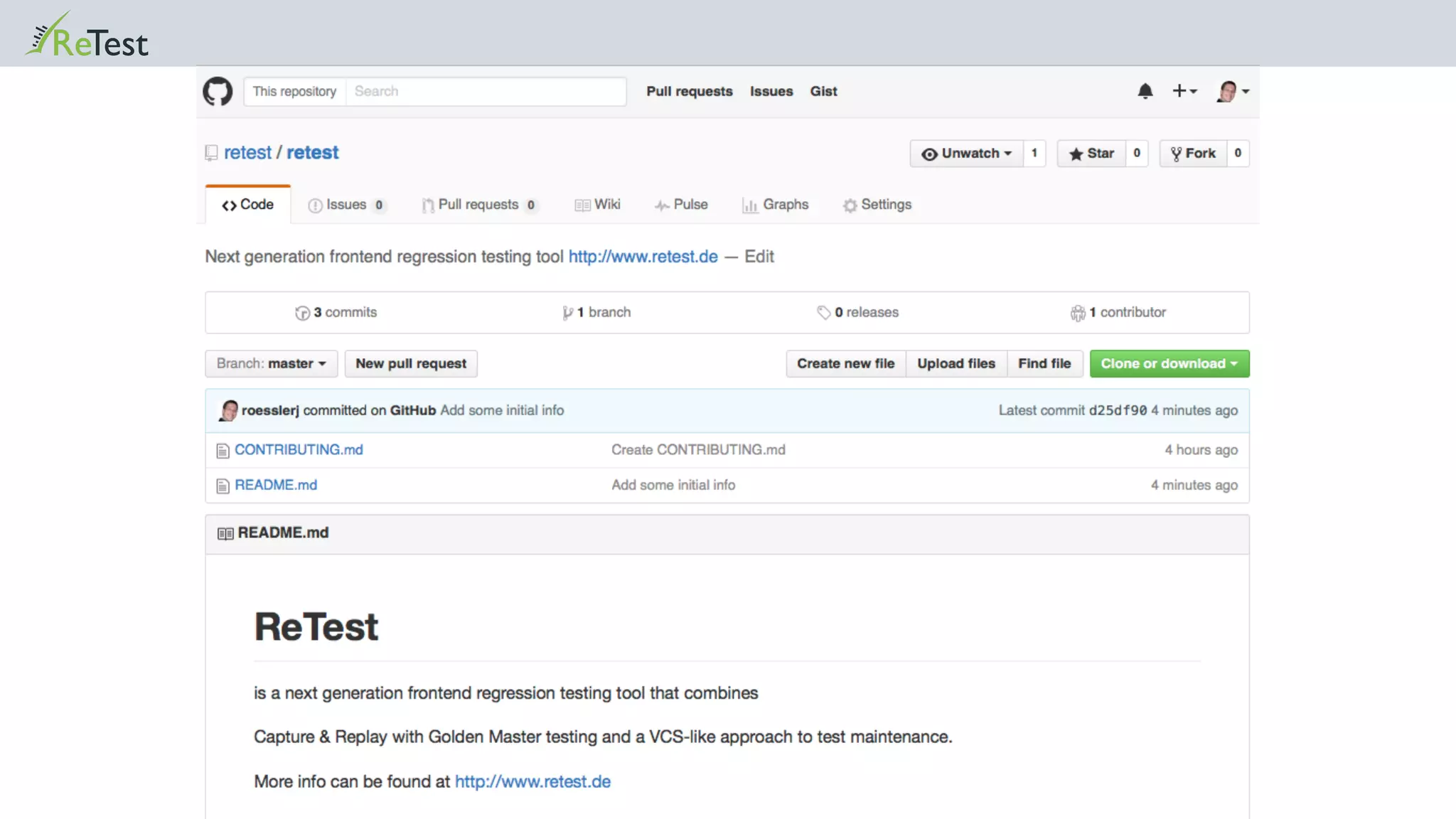Star the retest repository
The image size is (1456, 819).
pyautogui.click(x=1091, y=154)
